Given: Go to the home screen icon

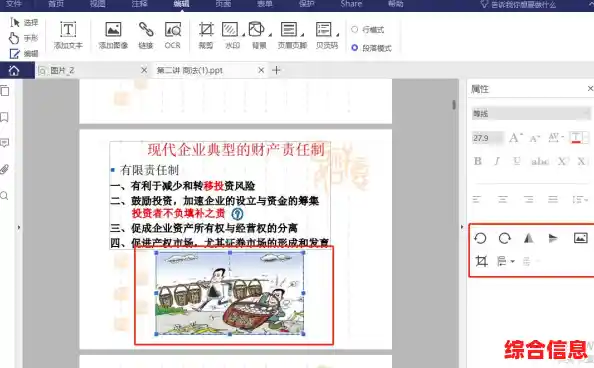Looking at the screenshot, I should [14, 70].
